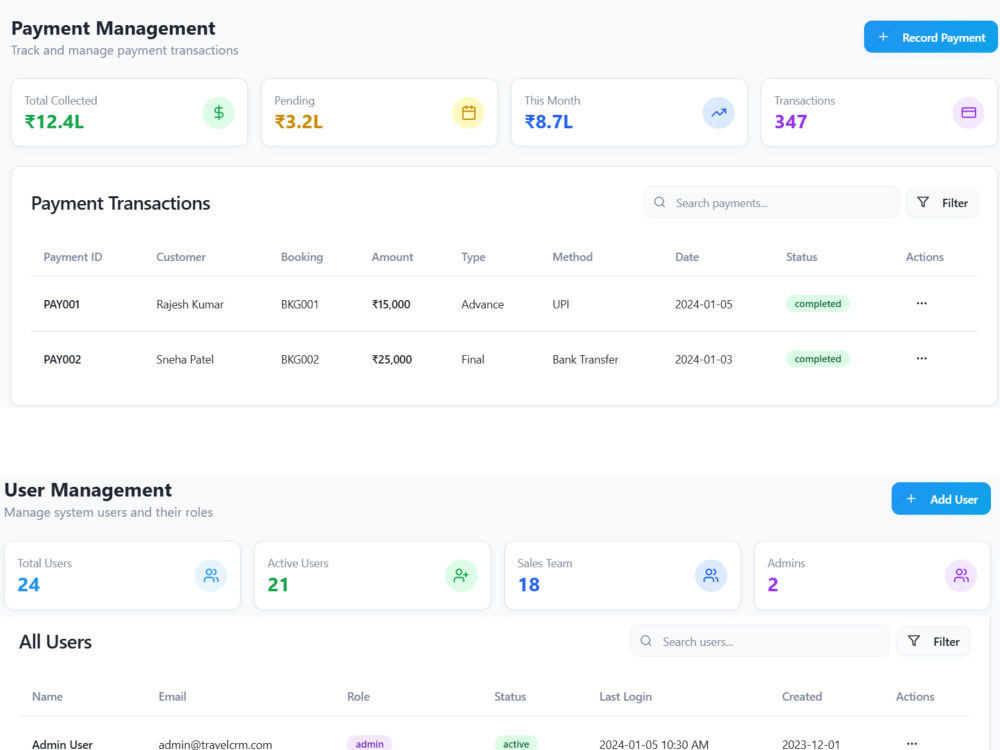Viewport: 1000px width, 750px height.
Task: Click booking BKG002
Action: coord(300,359)
